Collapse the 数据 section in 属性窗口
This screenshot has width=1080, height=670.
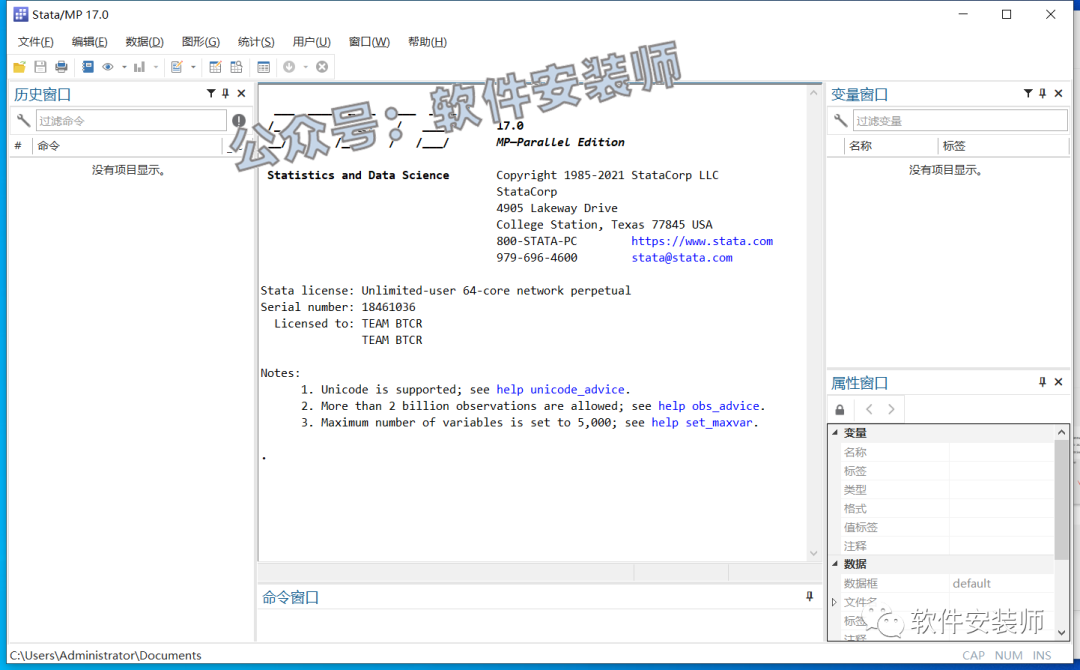pyautogui.click(x=835, y=564)
